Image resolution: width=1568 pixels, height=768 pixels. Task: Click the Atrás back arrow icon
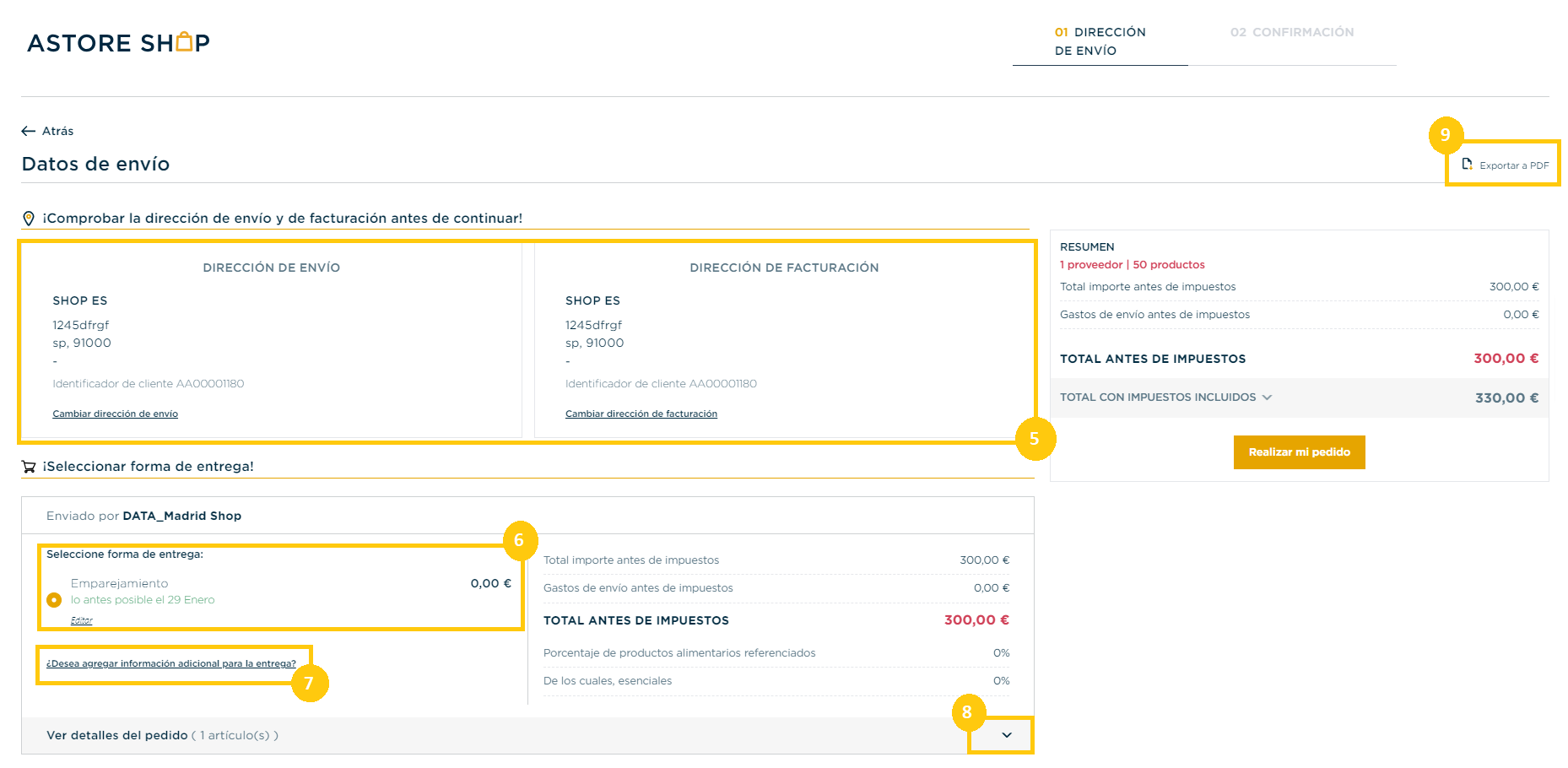pyautogui.click(x=28, y=131)
